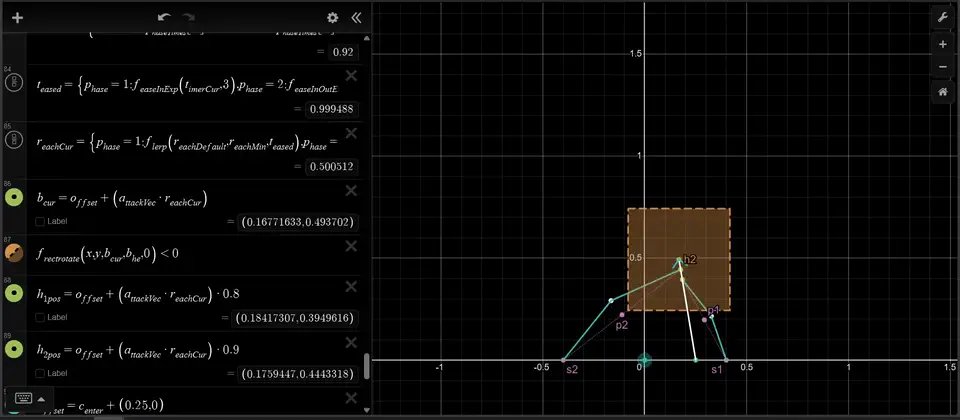Image resolution: width=960 pixels, height=420 pixels.
Task: Click the expression list scrollbar thumb
Action: (367, 366)
